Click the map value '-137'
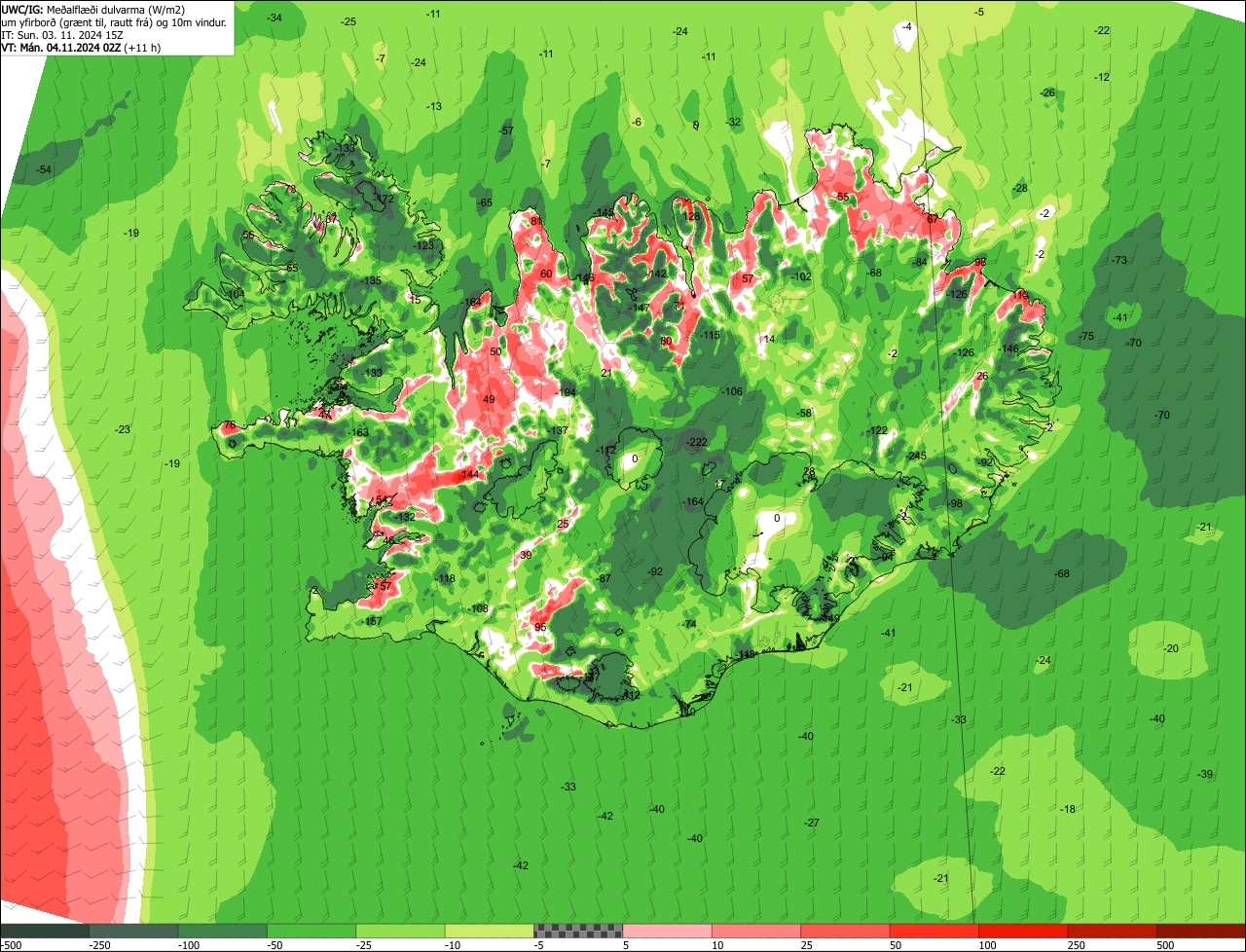The height and width of the screenshot is (952, 1246). click(x=558, y=430)
